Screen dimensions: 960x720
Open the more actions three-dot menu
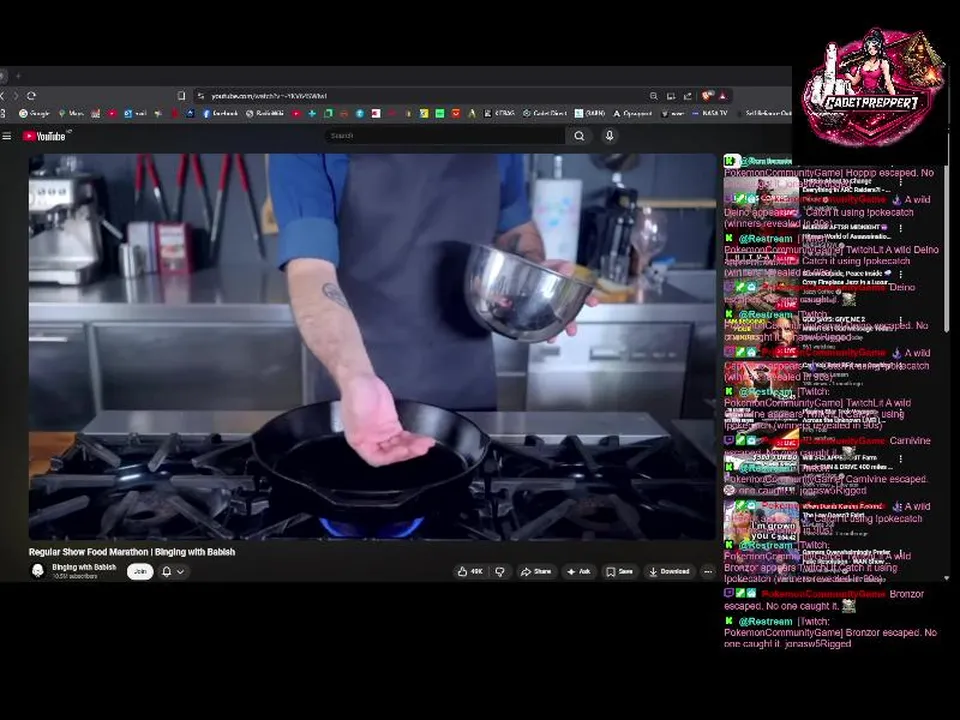click(708, 571)
